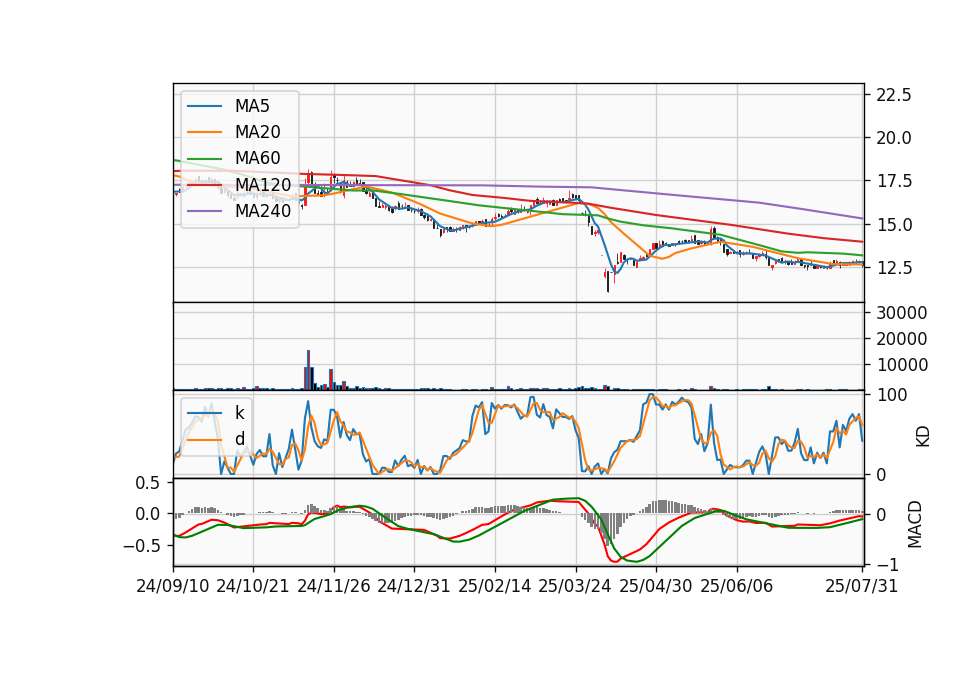Click the 25/02/14 date axis label
Viewport: 960px width, 690px height.
(495, 586)
